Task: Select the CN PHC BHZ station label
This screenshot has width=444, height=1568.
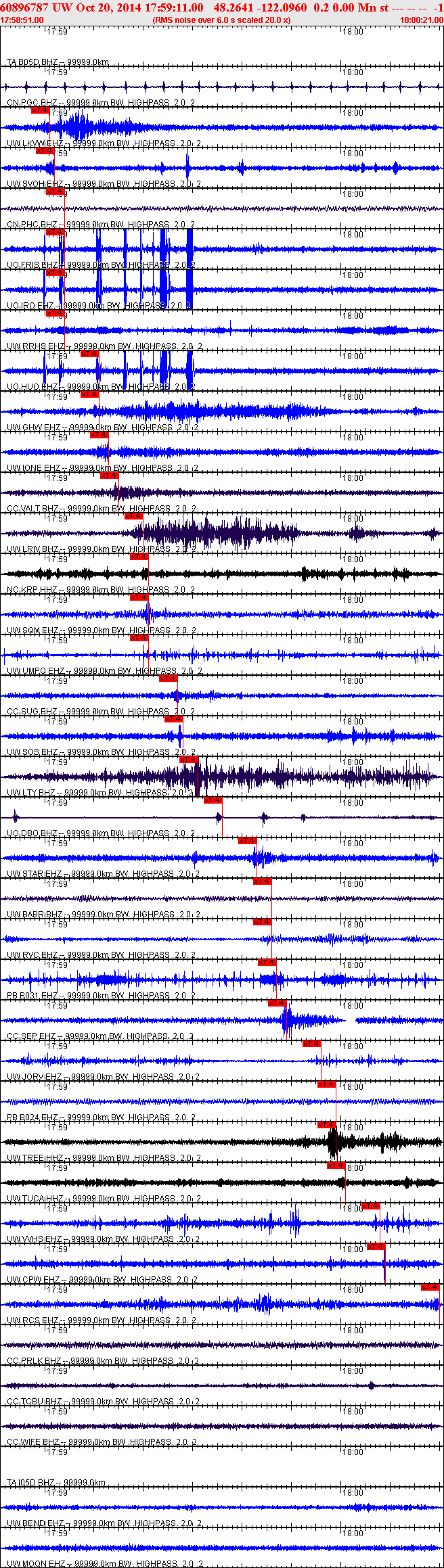Action: [x=100, y=225]
